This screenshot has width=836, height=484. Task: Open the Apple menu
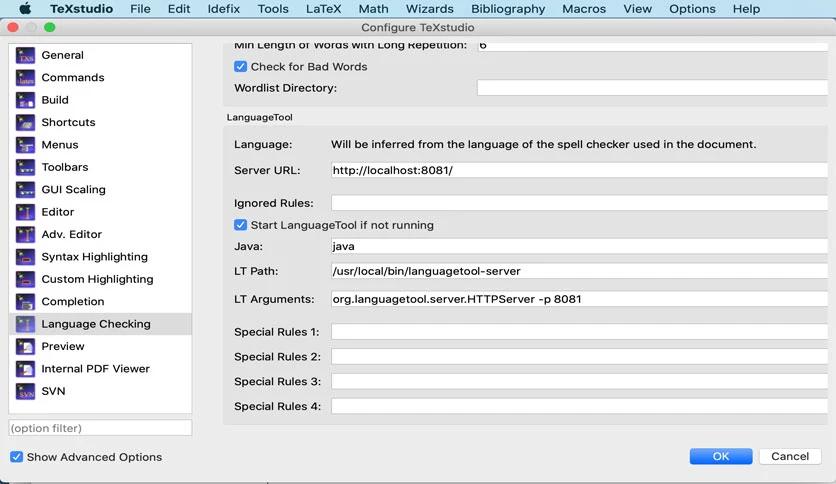(25, 9)
